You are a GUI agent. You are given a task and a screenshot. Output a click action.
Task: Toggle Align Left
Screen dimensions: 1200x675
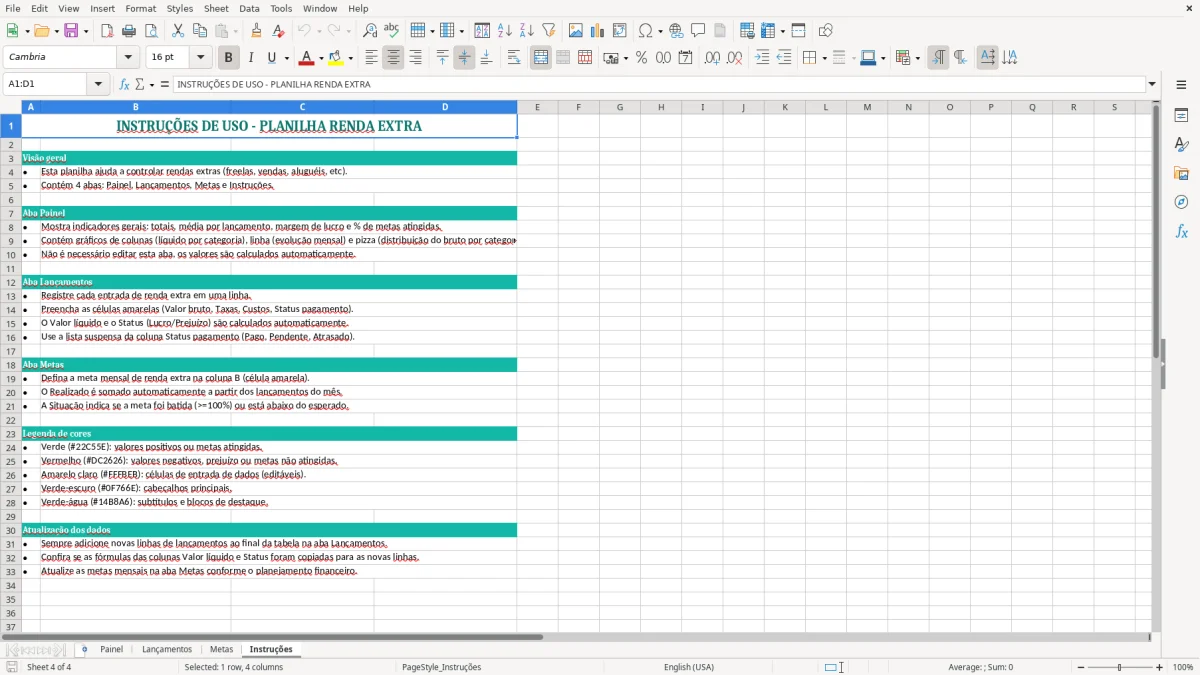tap(371, 58)
